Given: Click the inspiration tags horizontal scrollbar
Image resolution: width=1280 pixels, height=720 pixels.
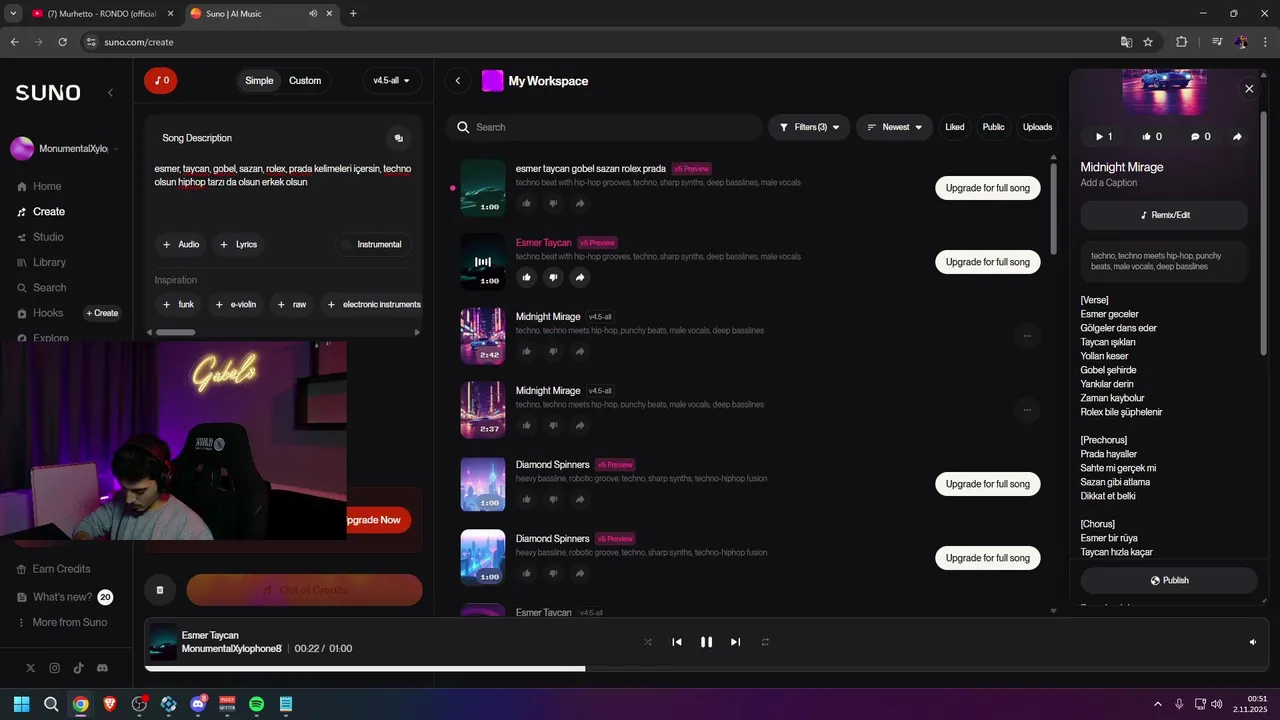Looking at the screenshot, I should click(176, 332).
